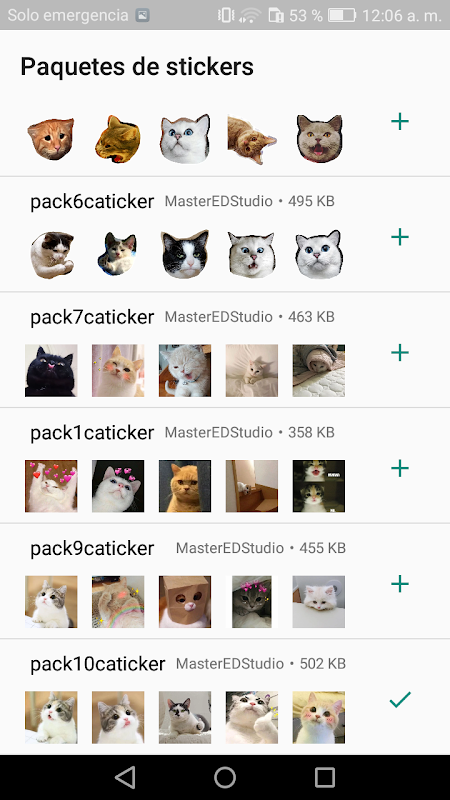The width and height of the screenshot is (450, 800).
Task: Tap the Android home circle button
Action: (x=225, y=778)
